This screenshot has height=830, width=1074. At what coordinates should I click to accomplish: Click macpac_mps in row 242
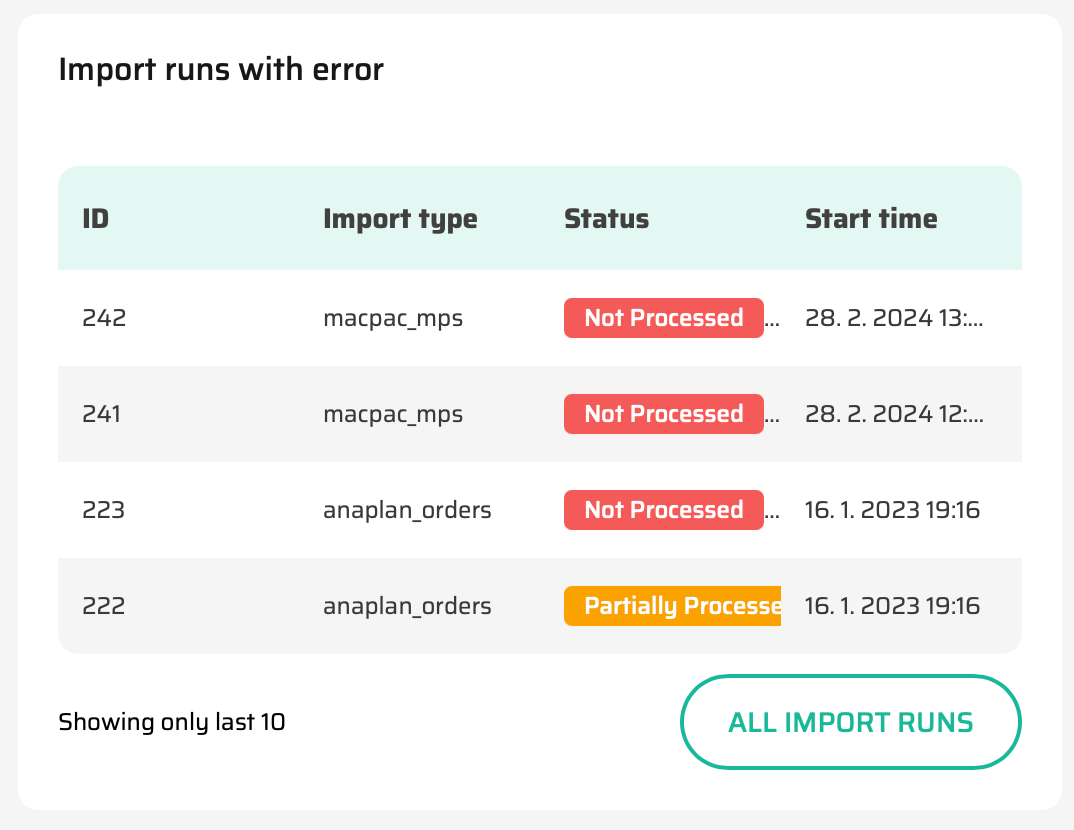click(393, 318)
